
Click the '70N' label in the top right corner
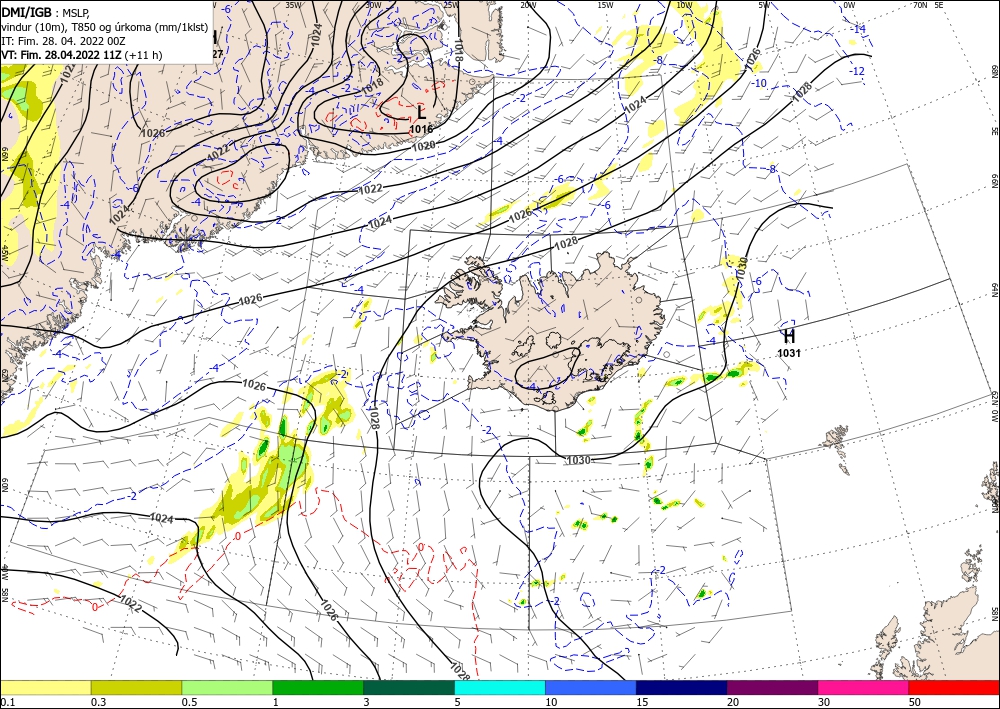(920, 5)
